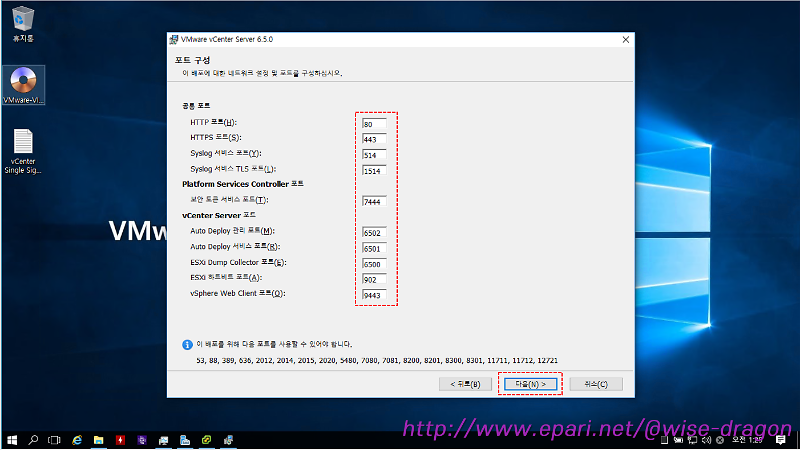Open File Explorer from taskbar
The image size is (800, 450).
98,440
